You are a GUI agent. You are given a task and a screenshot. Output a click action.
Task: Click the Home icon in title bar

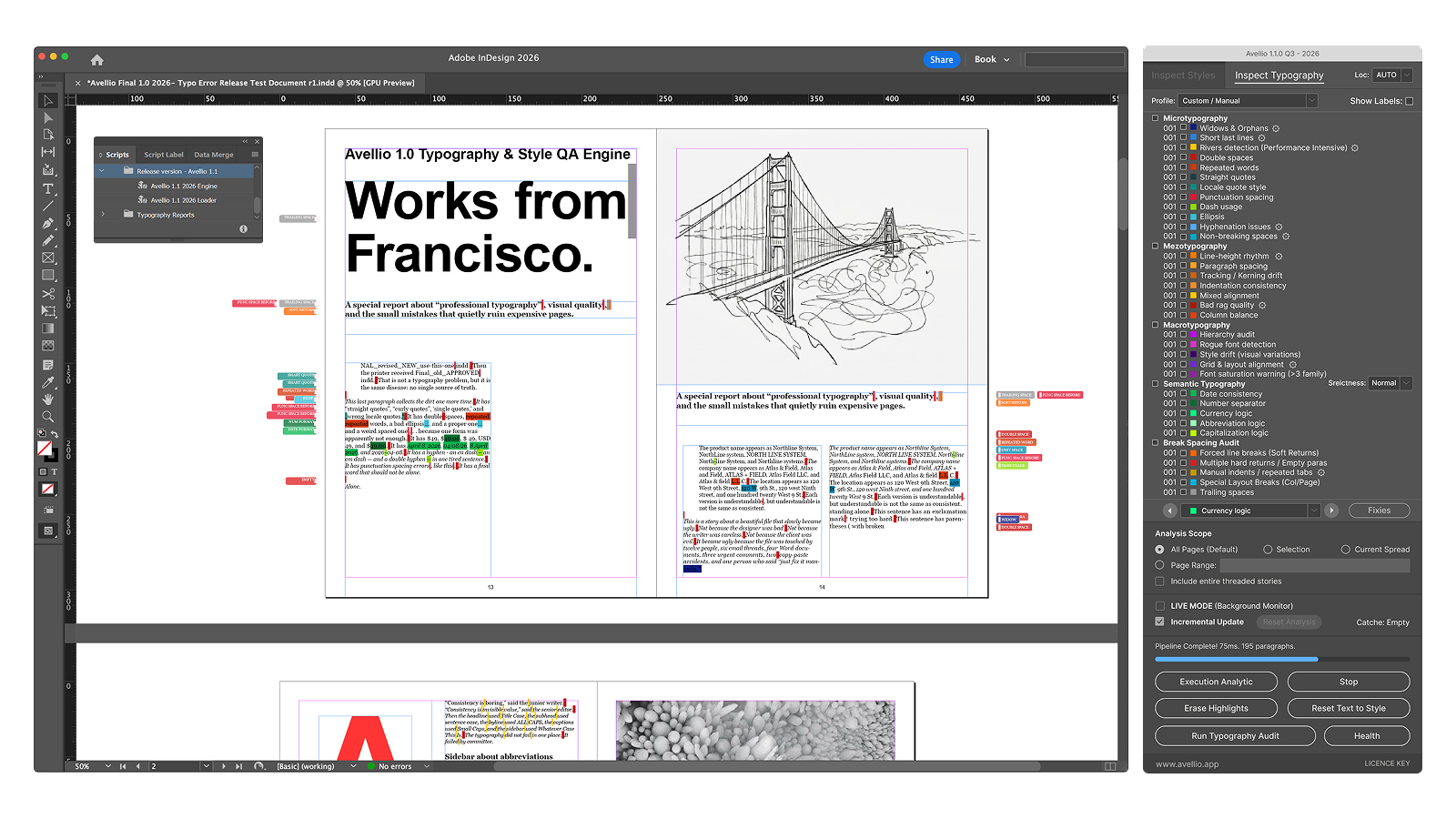click(x=97, y=60)
